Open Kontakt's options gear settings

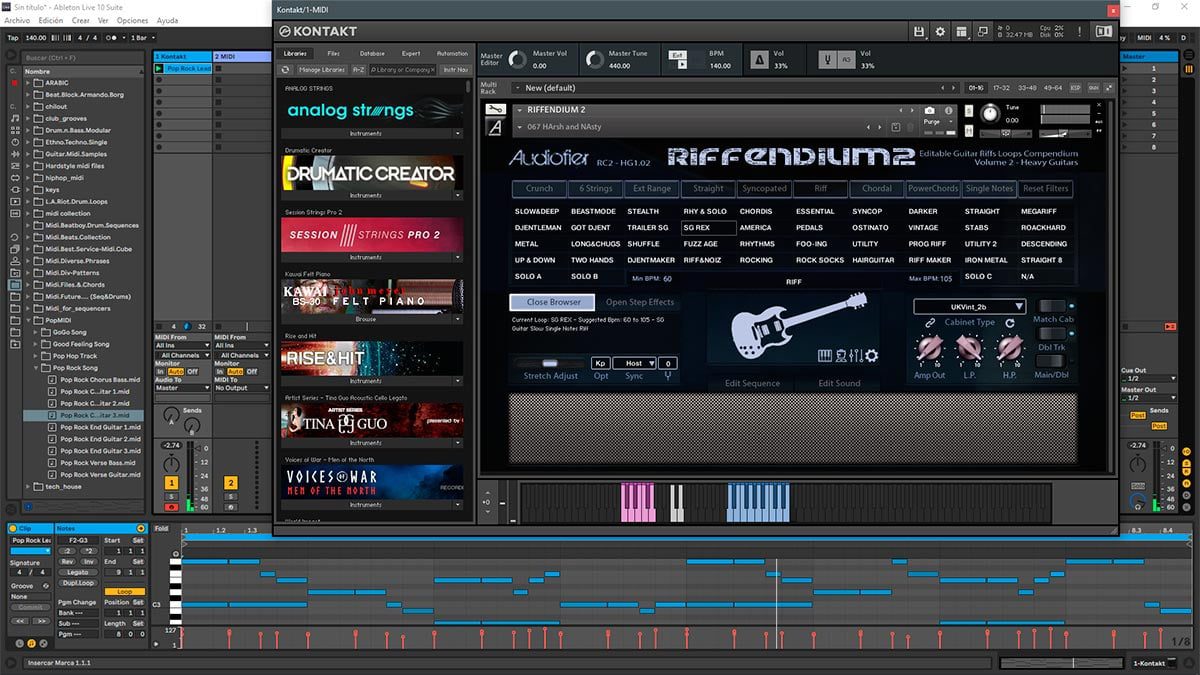click(x=940, y=32)
